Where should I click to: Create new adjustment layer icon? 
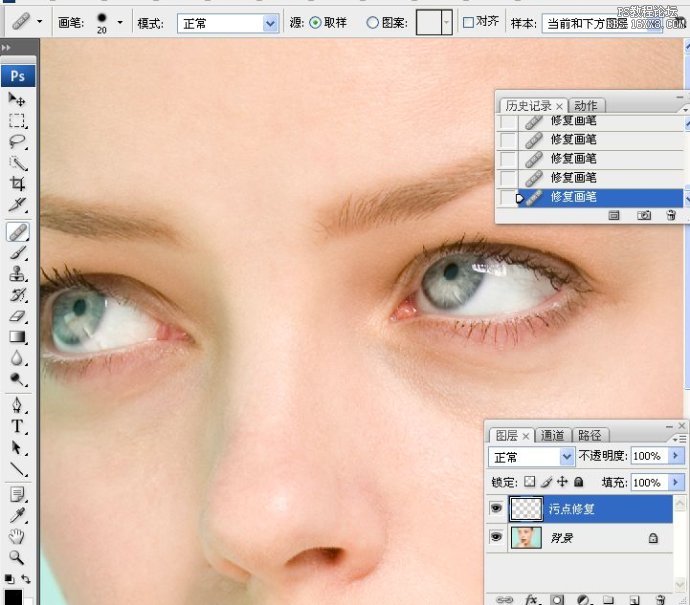click(x=583, y=600)
